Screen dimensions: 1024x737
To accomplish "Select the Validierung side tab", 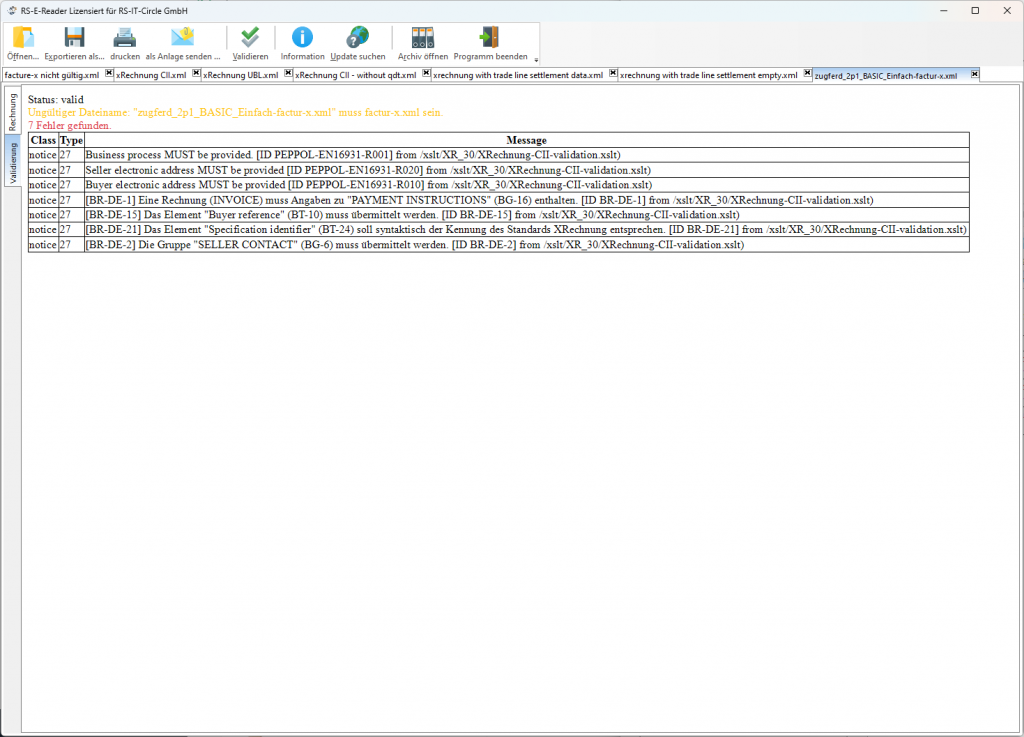I will (13, 162).
